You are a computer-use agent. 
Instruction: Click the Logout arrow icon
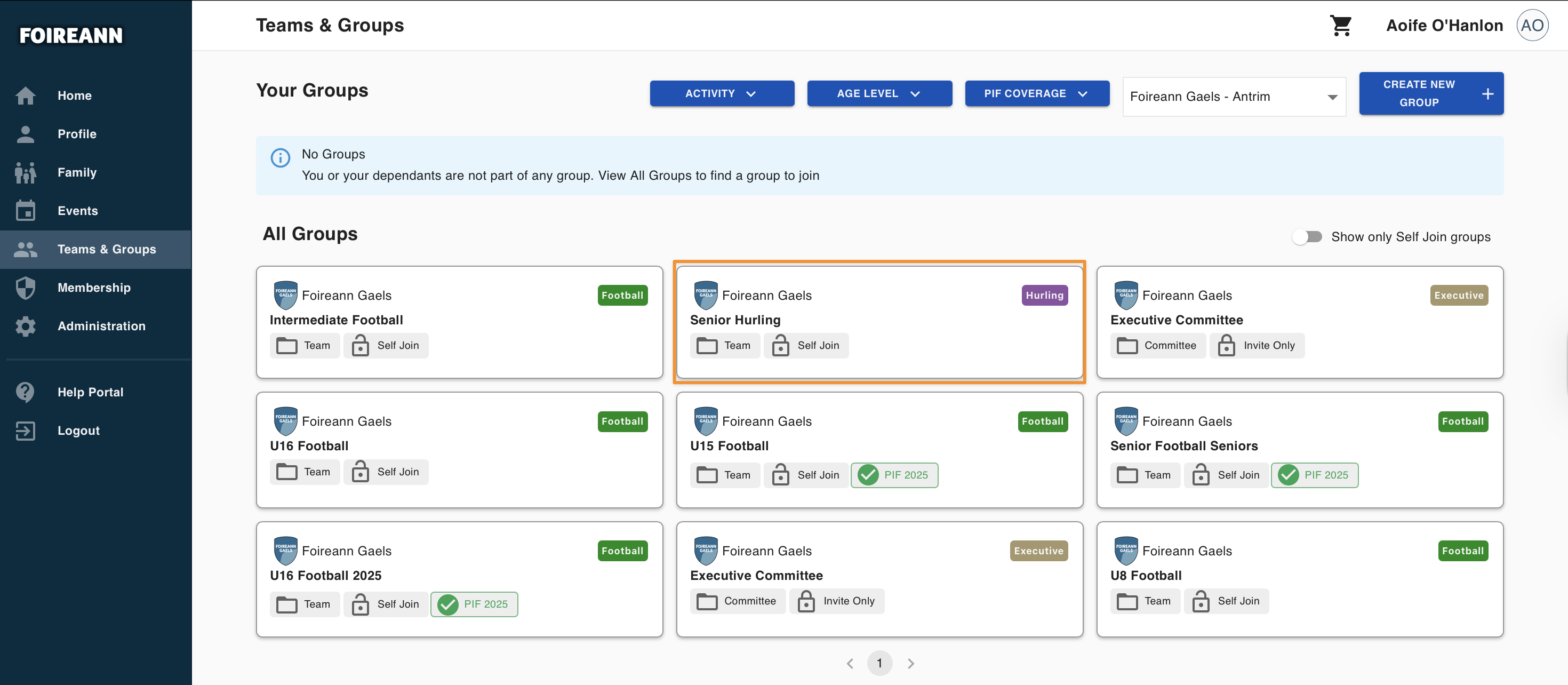pyautogui.click(x=26, y=431)
